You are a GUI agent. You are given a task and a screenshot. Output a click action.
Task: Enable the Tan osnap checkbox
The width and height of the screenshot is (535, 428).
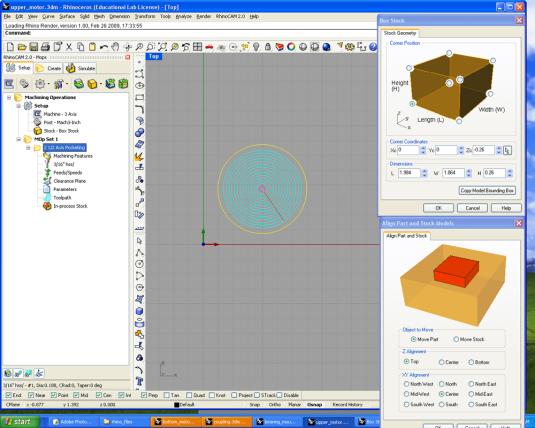[167, 395]
